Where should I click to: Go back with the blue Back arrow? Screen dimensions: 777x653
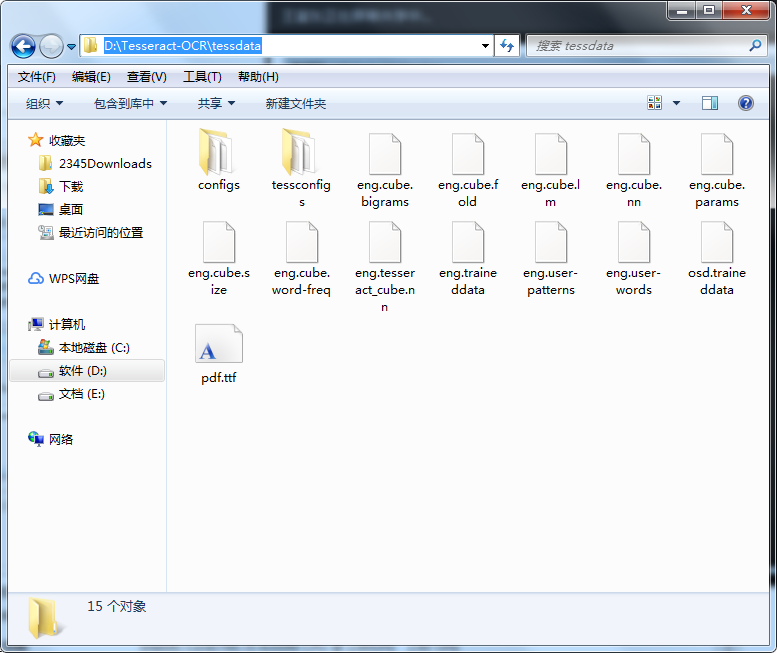[x=23, y=47]
